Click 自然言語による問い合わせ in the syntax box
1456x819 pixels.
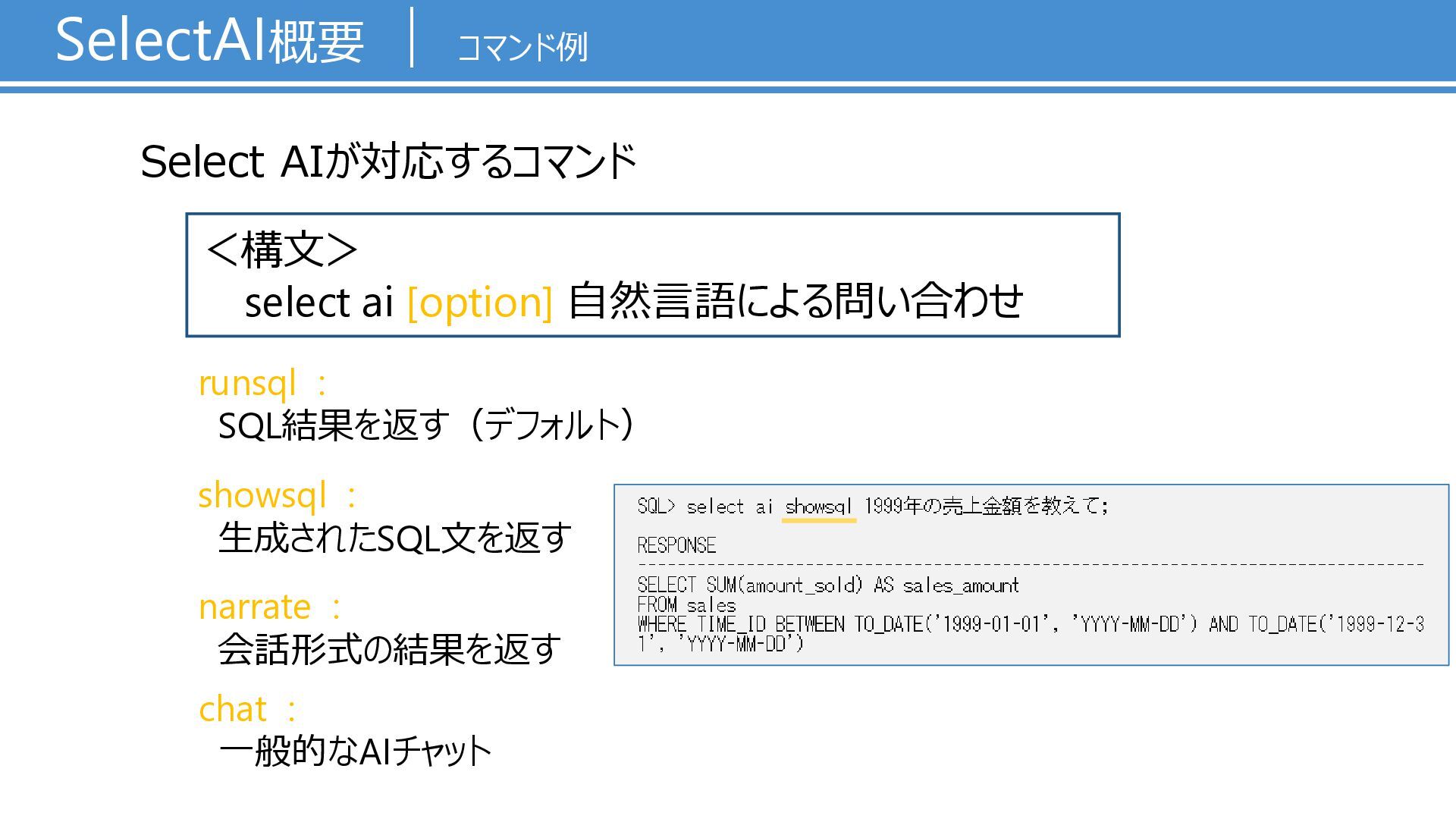pyautogui.click(x=795, y=300)
